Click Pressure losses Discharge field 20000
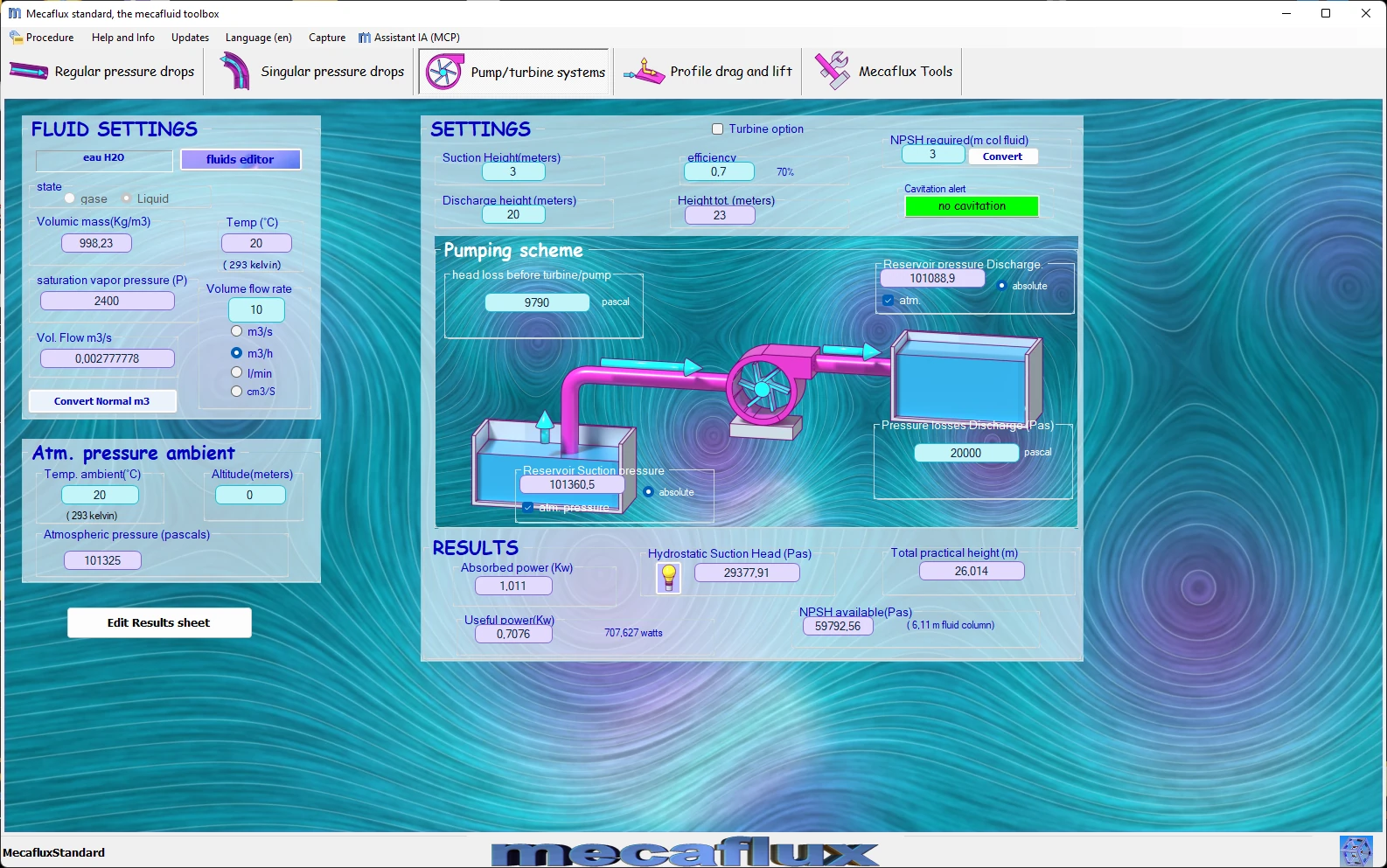The width and height of the screenshot is (1387, 868). (966, 453)
